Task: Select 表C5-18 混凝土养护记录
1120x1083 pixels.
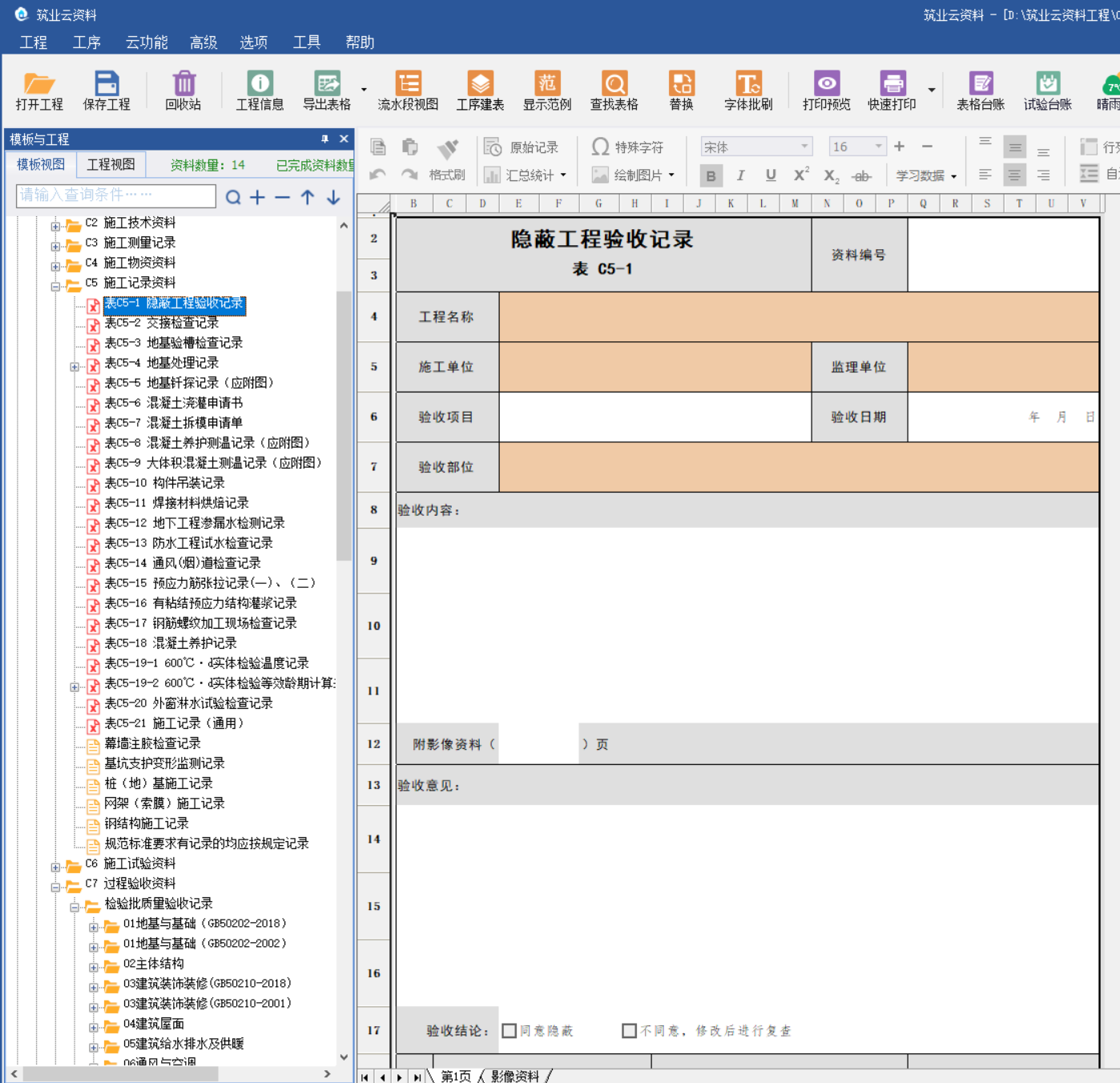Action: point(170,643)
